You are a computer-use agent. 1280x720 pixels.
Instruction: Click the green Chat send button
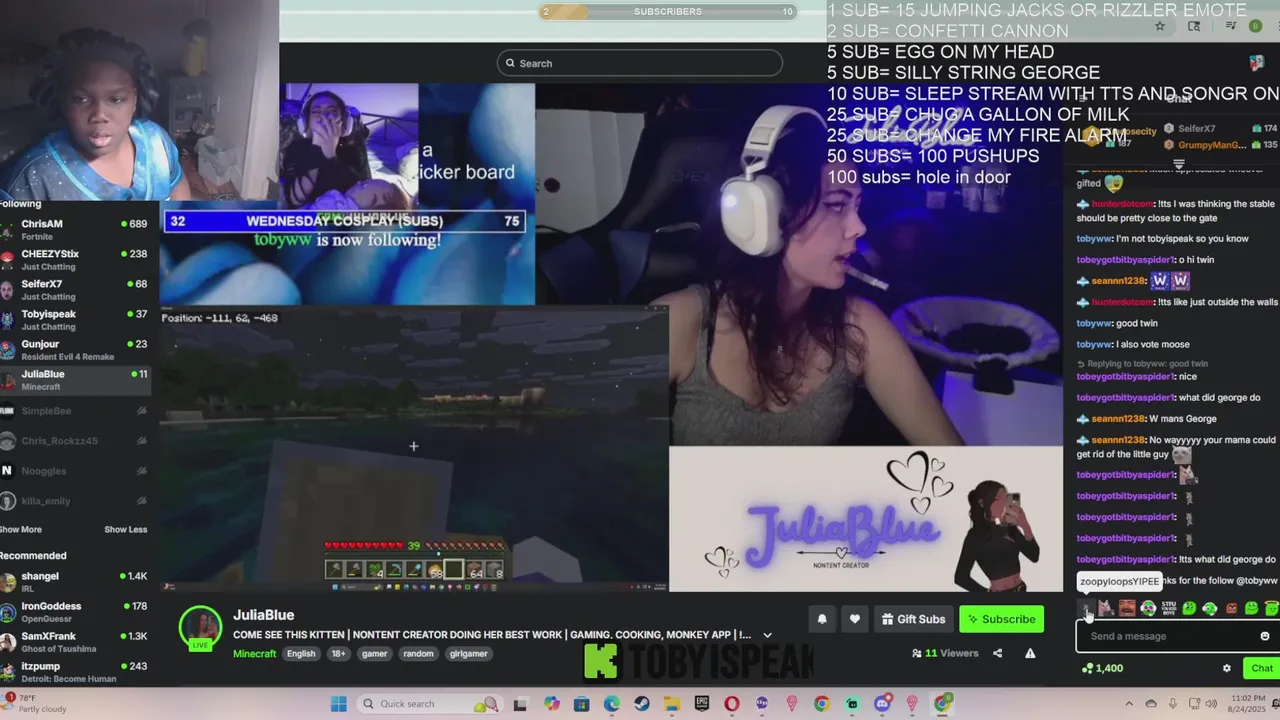coord(1261,668)
